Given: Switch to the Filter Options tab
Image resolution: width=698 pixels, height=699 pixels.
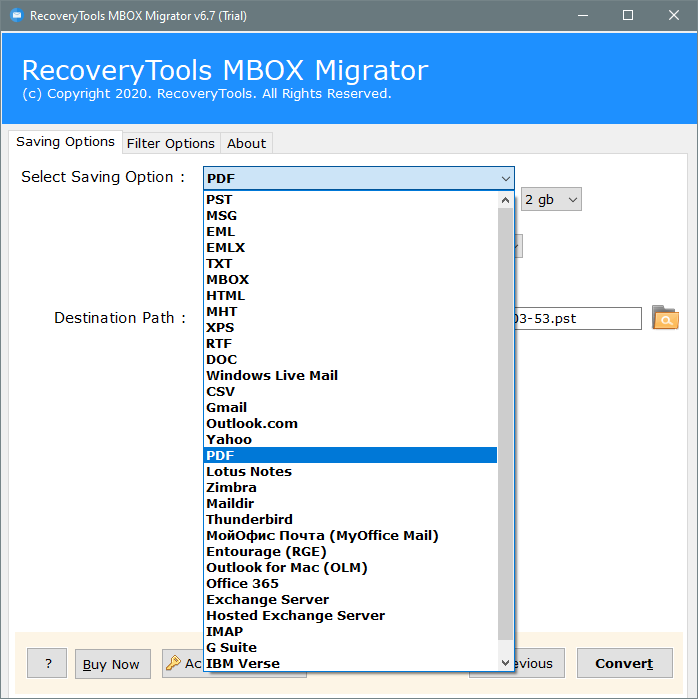Looking at the screenshot, I should 171,144.
